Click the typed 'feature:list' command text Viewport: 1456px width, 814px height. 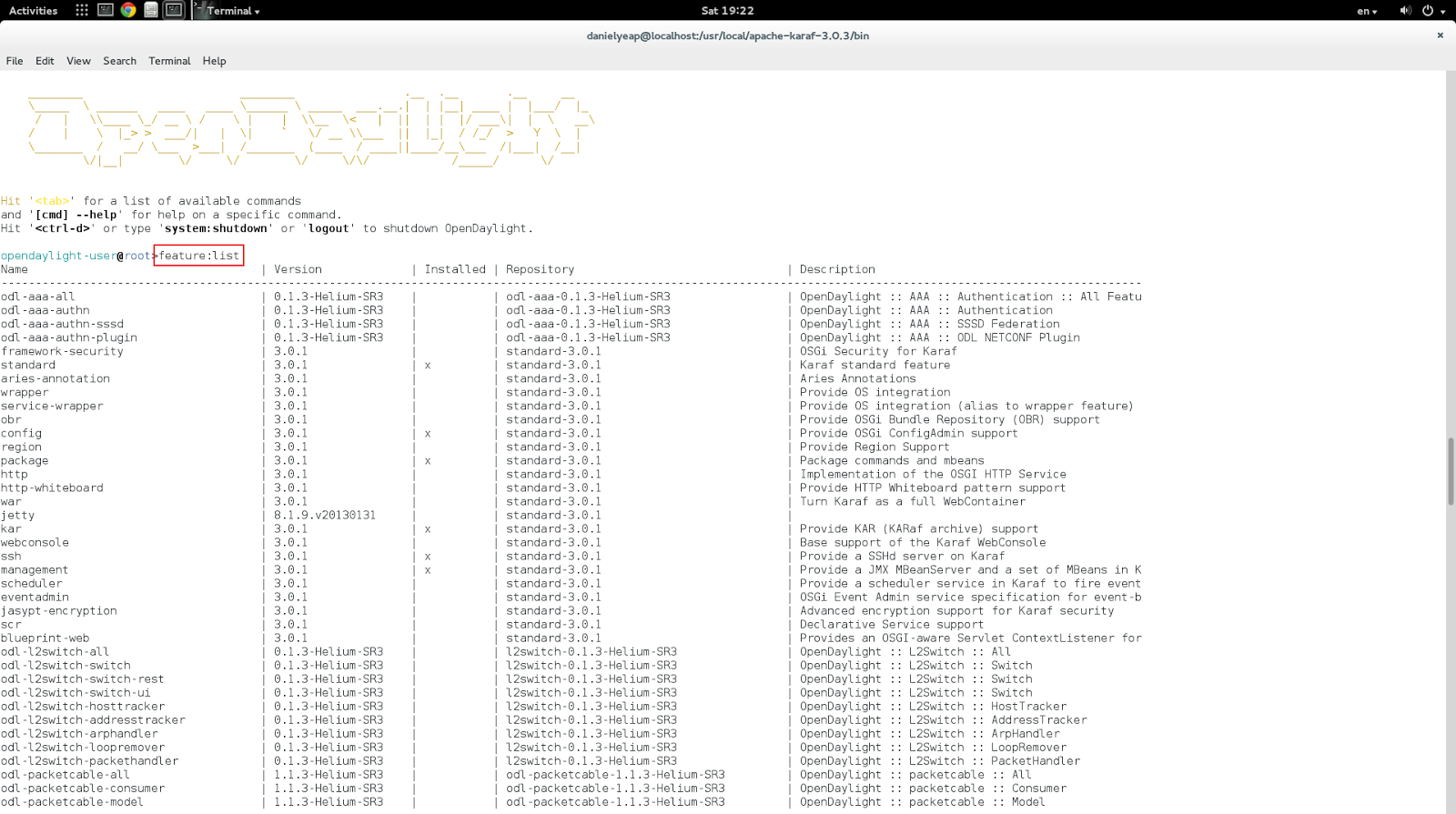[x=199, y=256]
